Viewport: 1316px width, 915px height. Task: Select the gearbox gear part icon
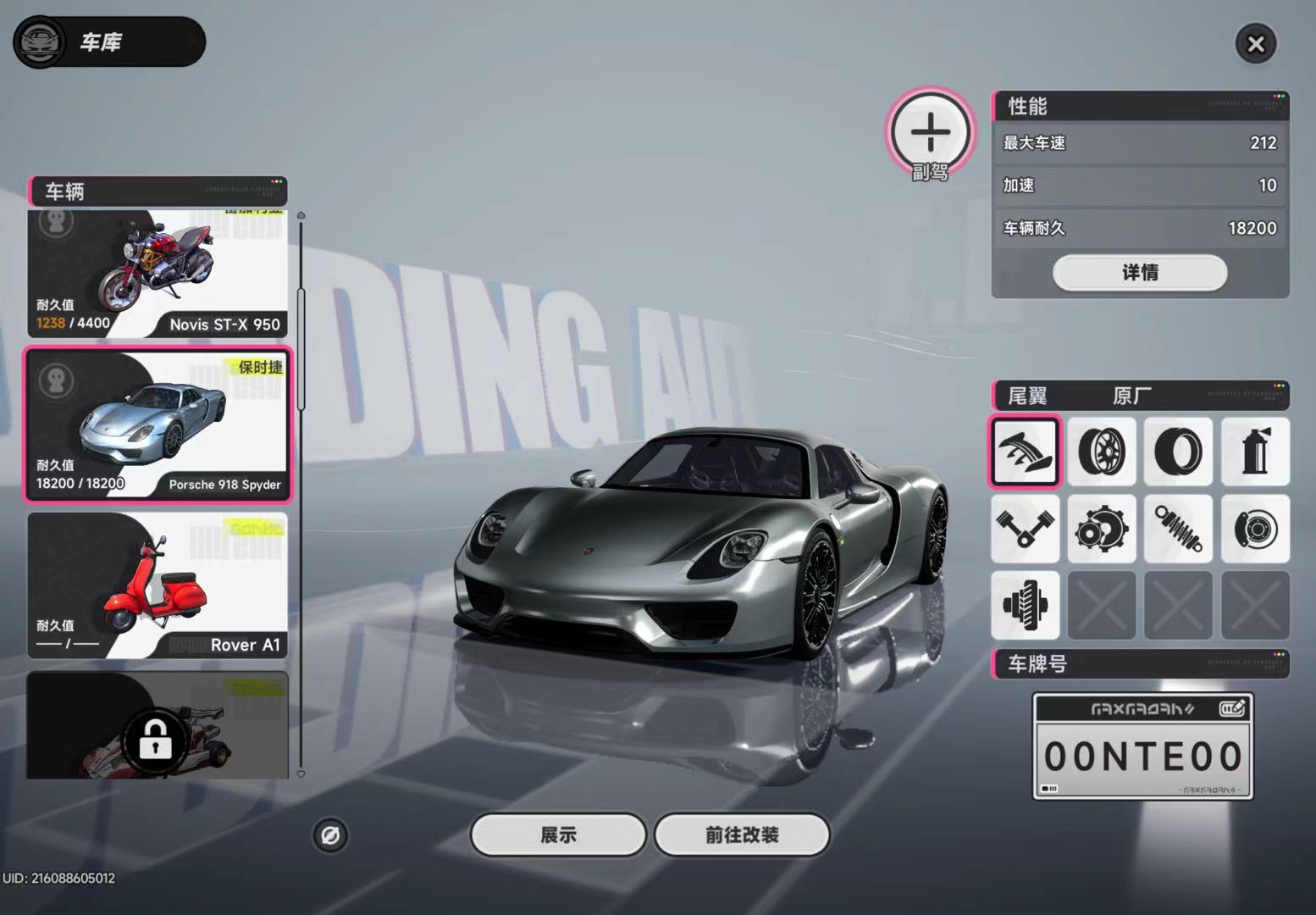pyautogui.click(x=1101, y=529)
